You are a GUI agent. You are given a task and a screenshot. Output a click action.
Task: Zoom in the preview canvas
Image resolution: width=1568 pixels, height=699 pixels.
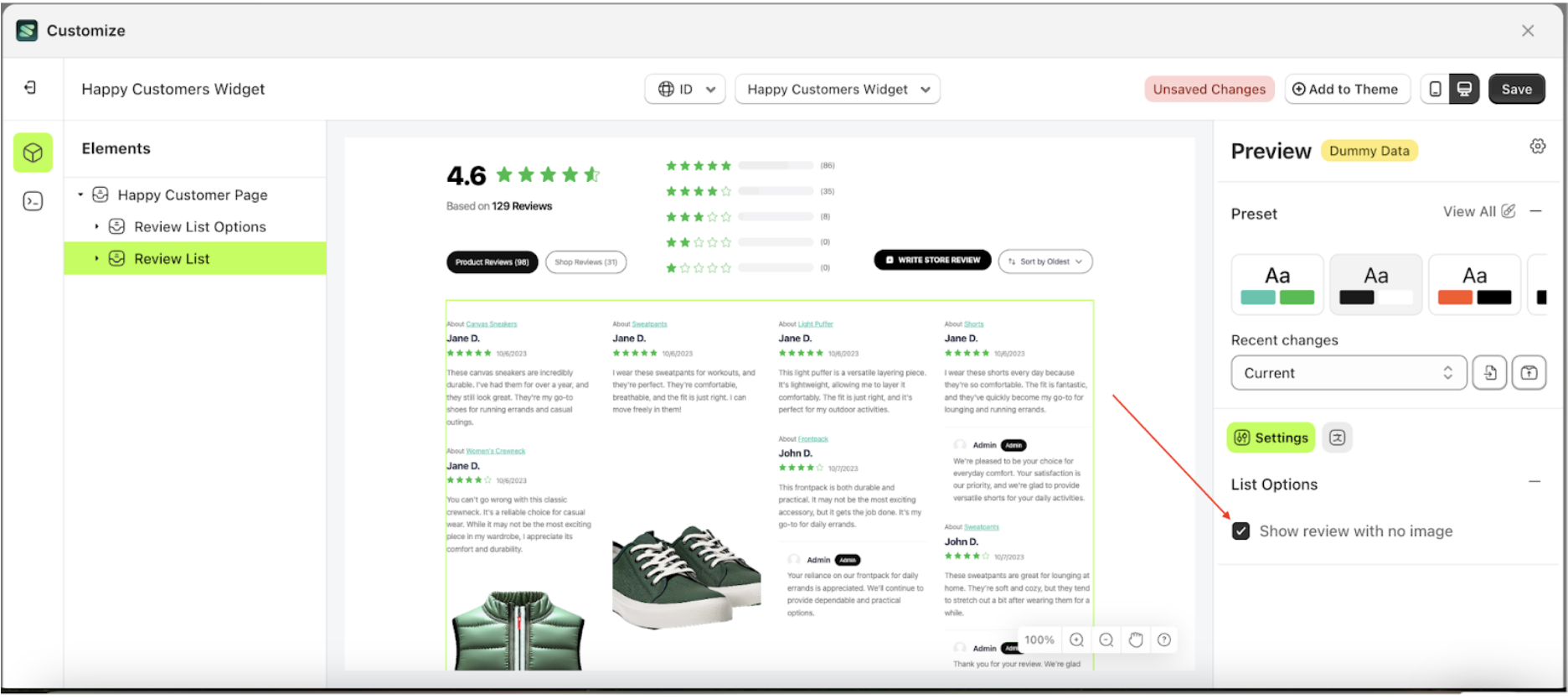[1076, 640]
